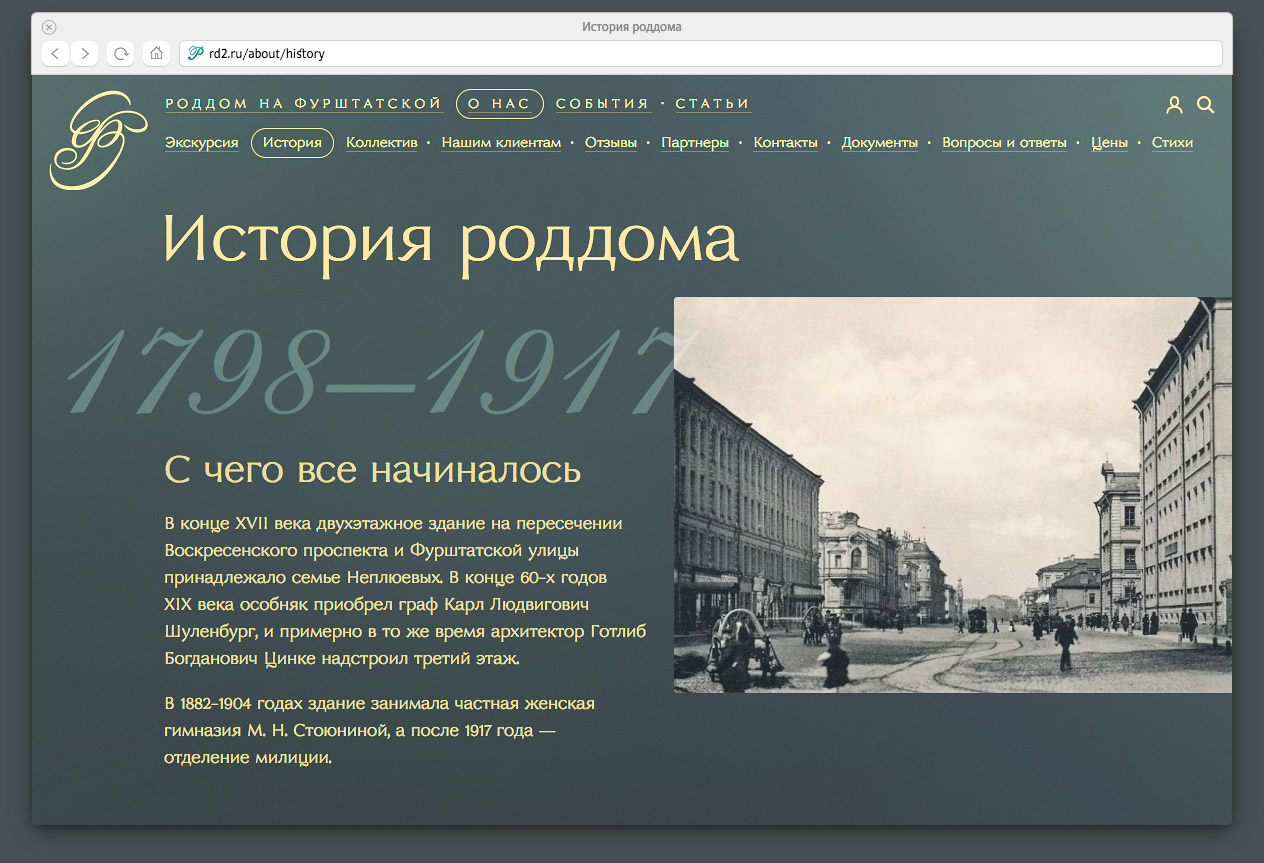The image size is (1264, 863).
Task: Open the «Нашим клиентам» page link
Action: pyautogui.click(x=501, y=143)
